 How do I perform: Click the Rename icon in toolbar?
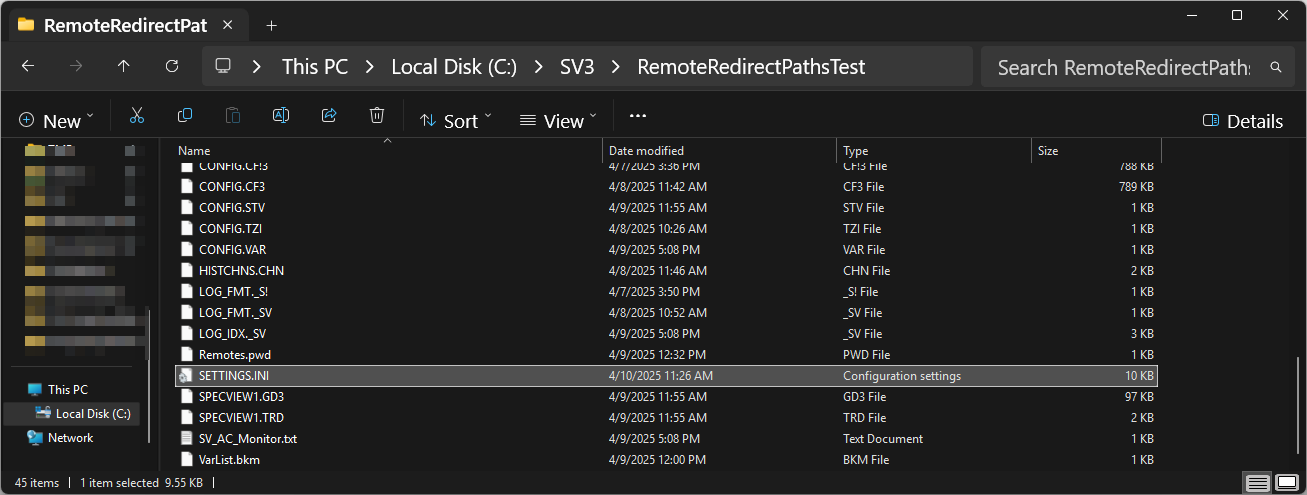pyautogui.click(x=281, y=116)
